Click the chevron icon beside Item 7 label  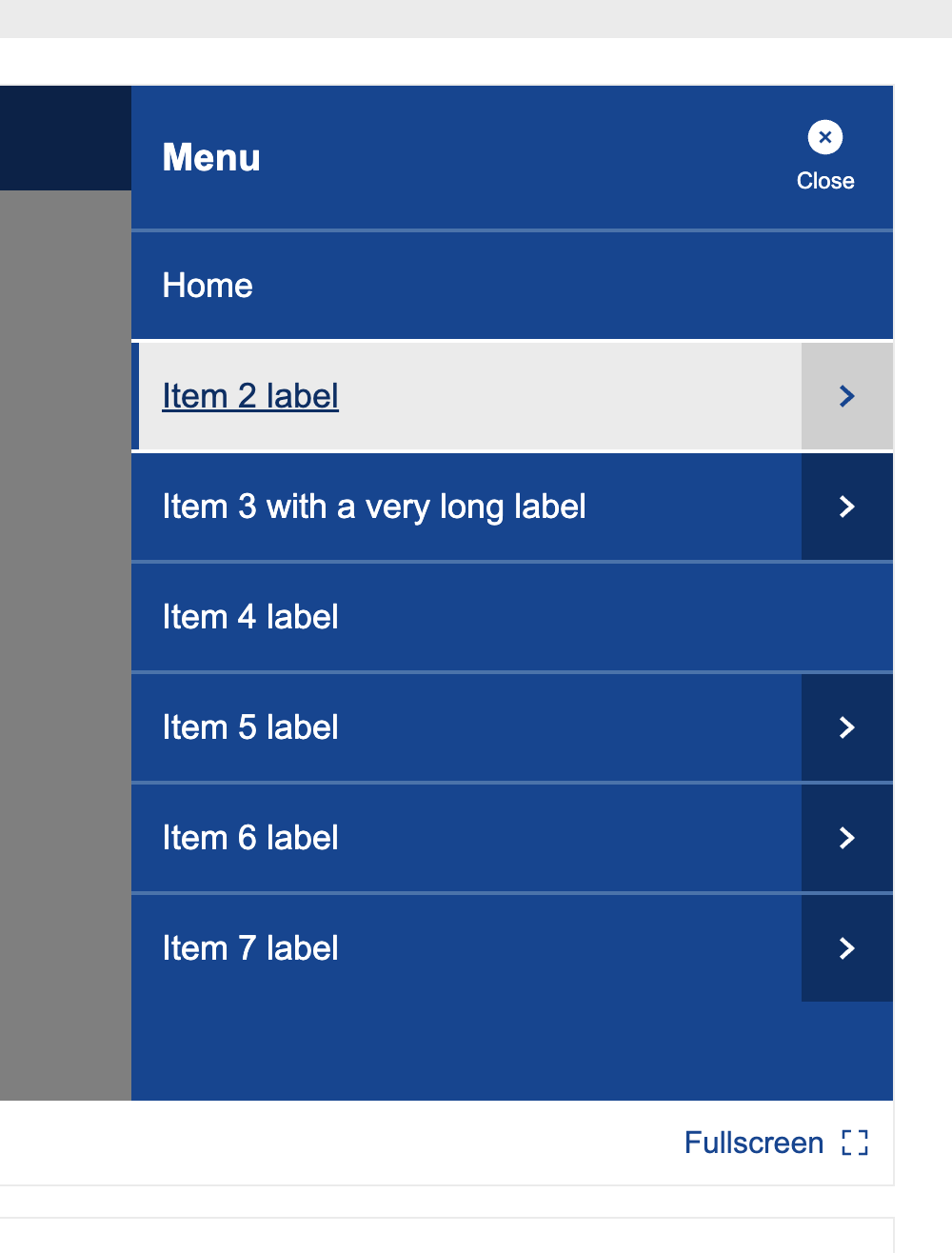[x=846, y=947]
